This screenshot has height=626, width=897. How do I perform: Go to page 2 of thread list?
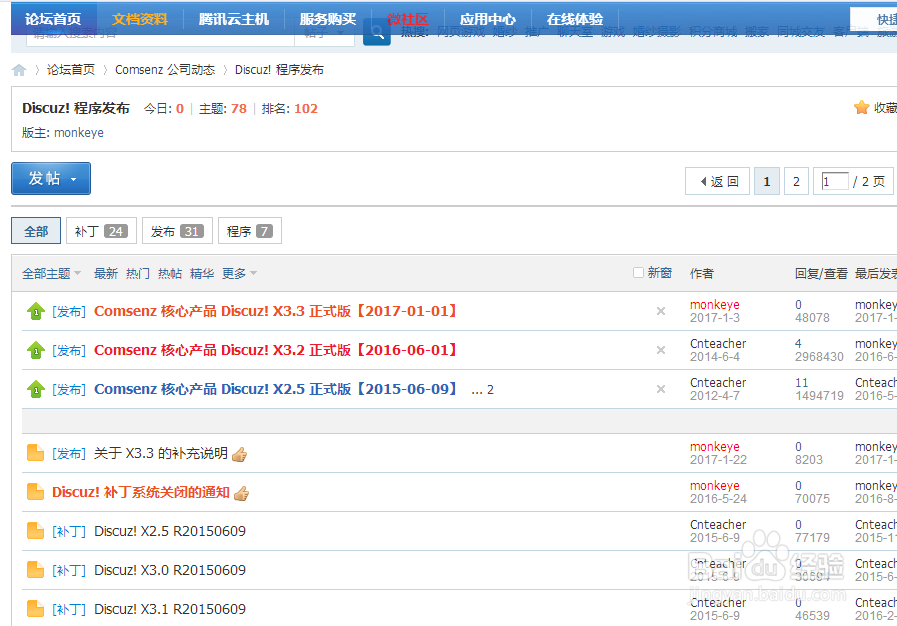point(796,181)
